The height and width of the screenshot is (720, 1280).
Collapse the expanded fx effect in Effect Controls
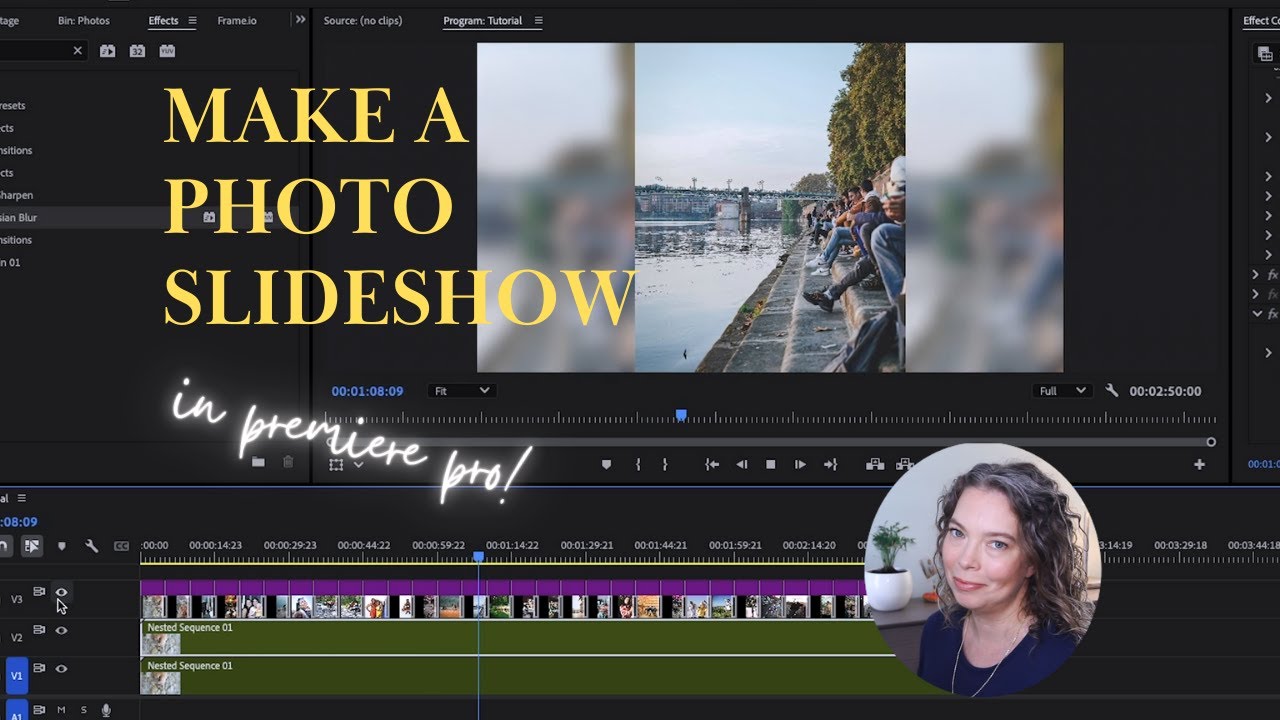point(1258,314)
